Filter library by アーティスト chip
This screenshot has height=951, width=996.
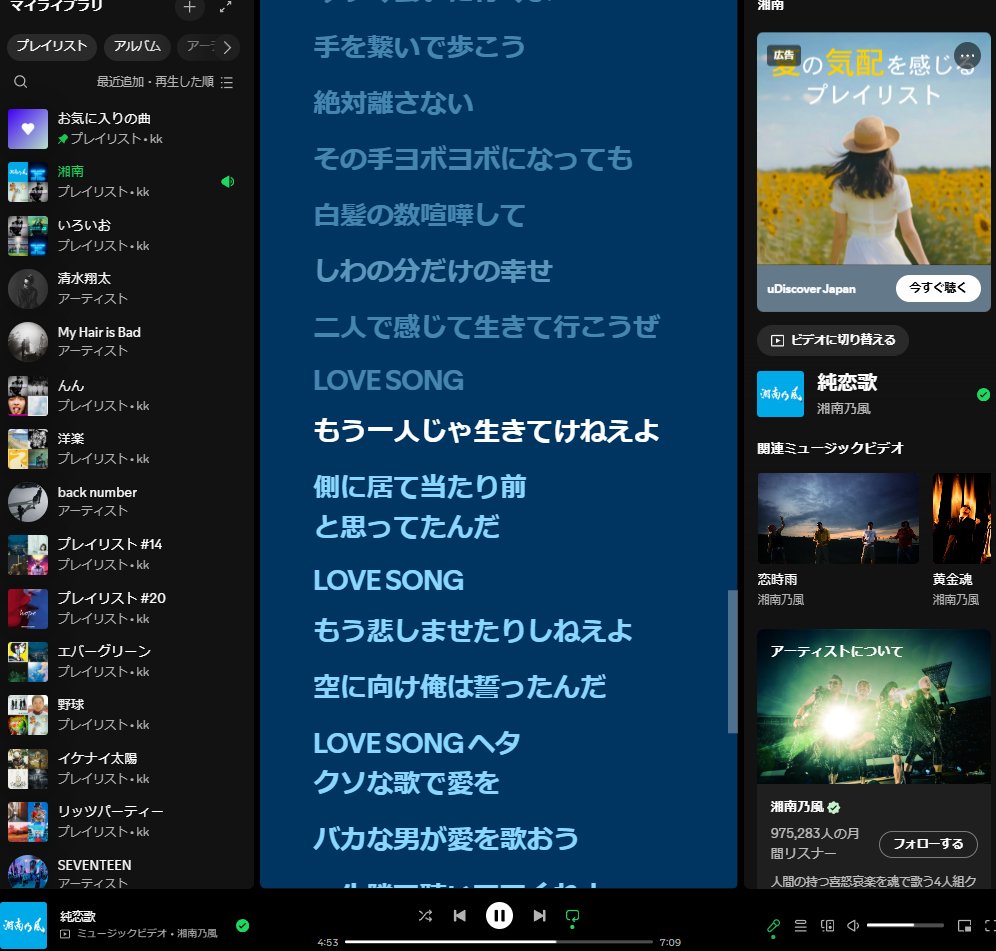[198, 46]
